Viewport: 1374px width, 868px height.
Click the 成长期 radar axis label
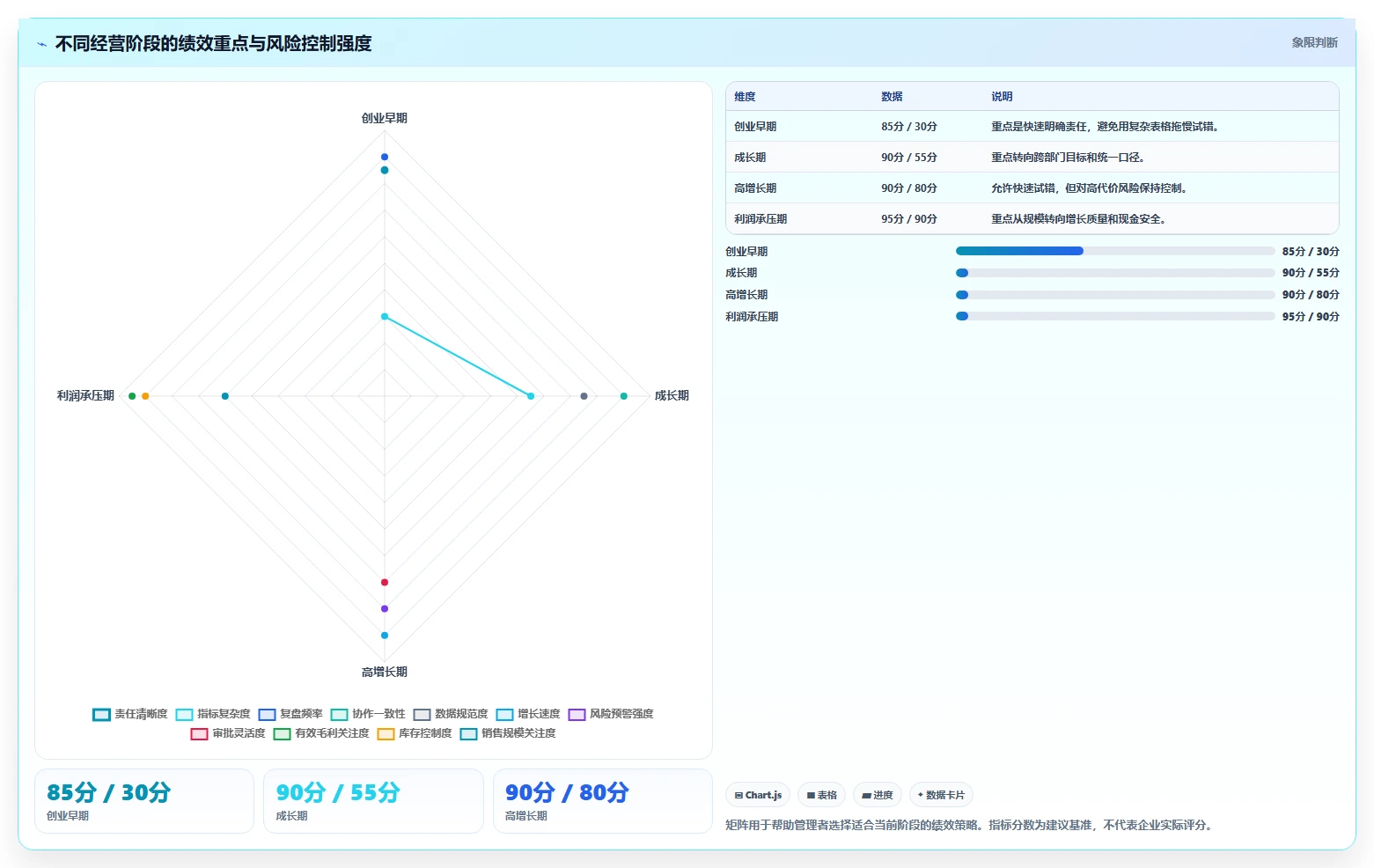pos(672,396)
